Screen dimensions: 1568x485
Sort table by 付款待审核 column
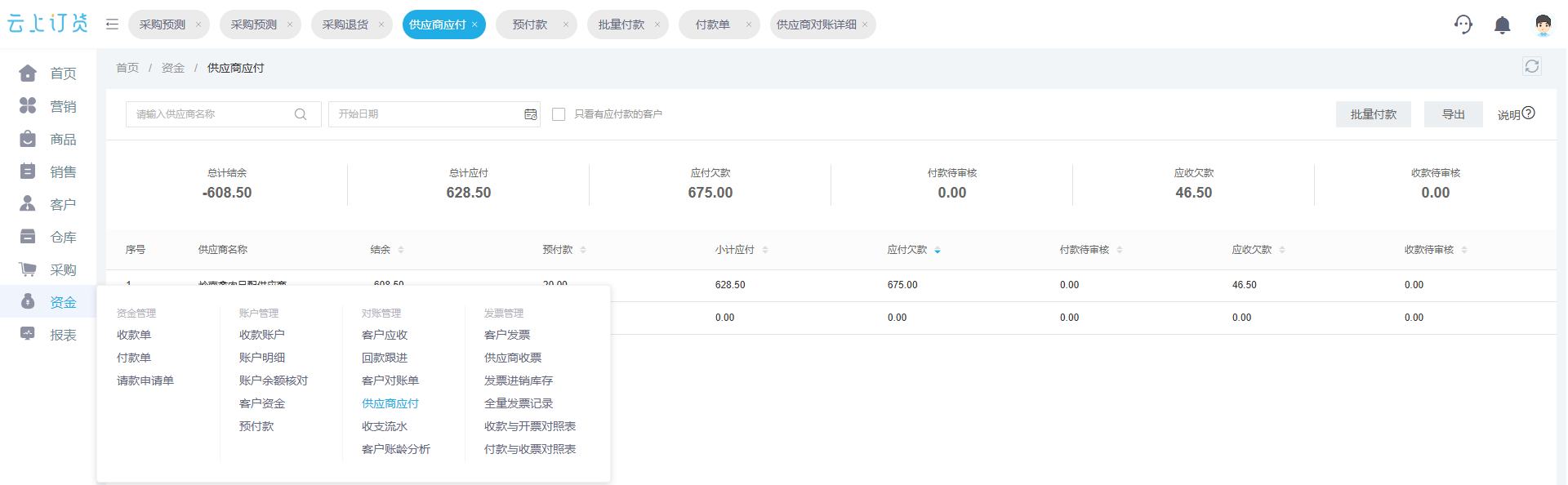click(x=1120, y=250)
